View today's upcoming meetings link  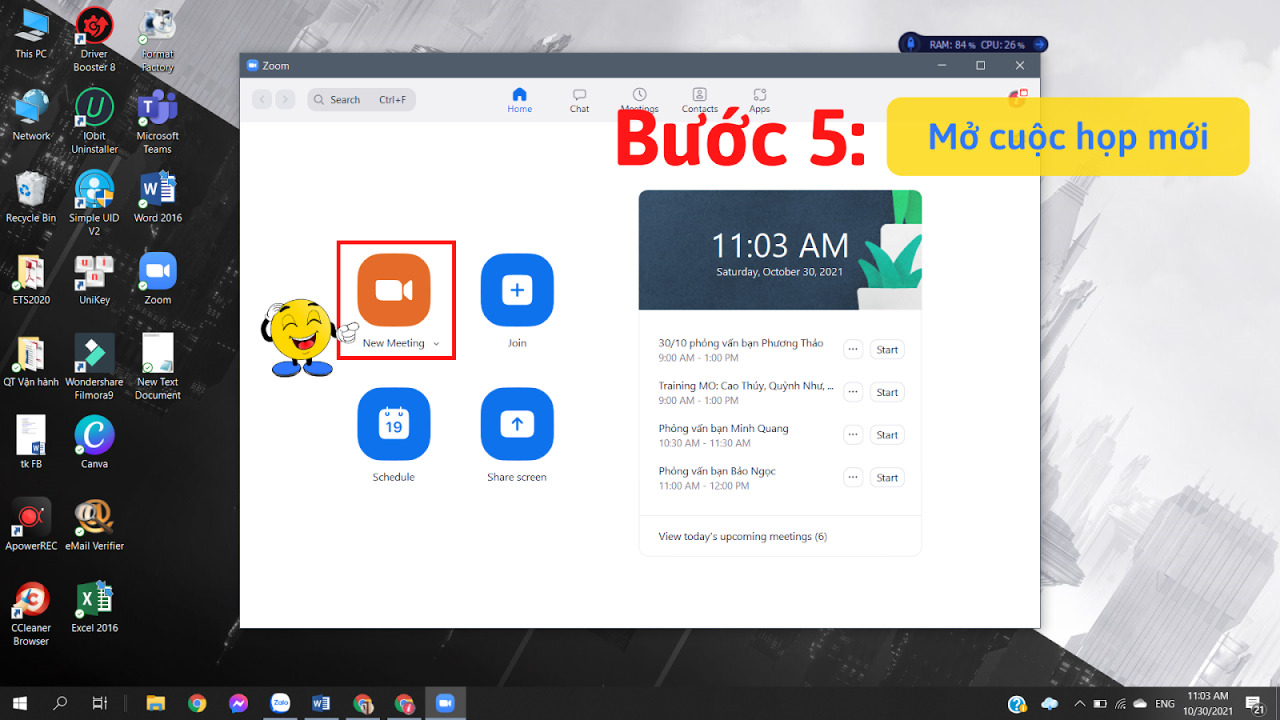point(742,537)
